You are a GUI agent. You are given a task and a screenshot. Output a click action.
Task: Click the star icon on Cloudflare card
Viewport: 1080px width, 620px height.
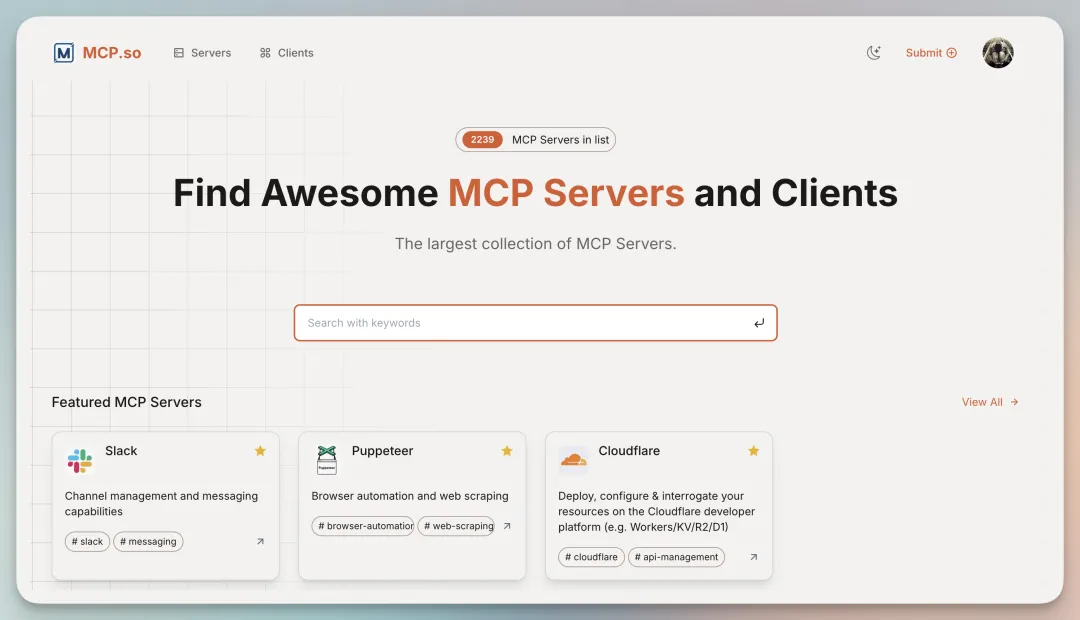[x=754, y=451]
